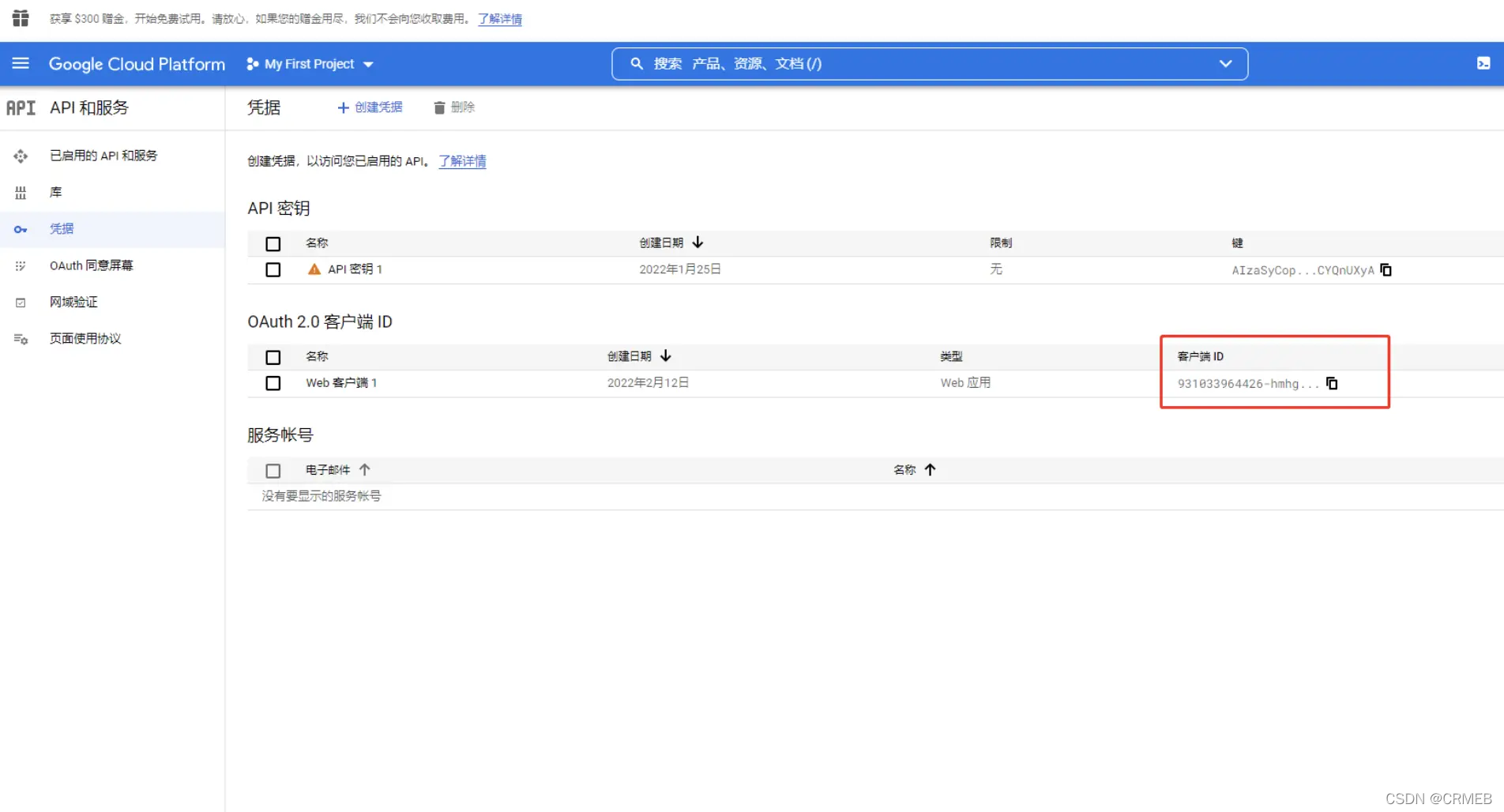Click the trash can delete icon
1504x812 pixels.
[x=439, y=107]
